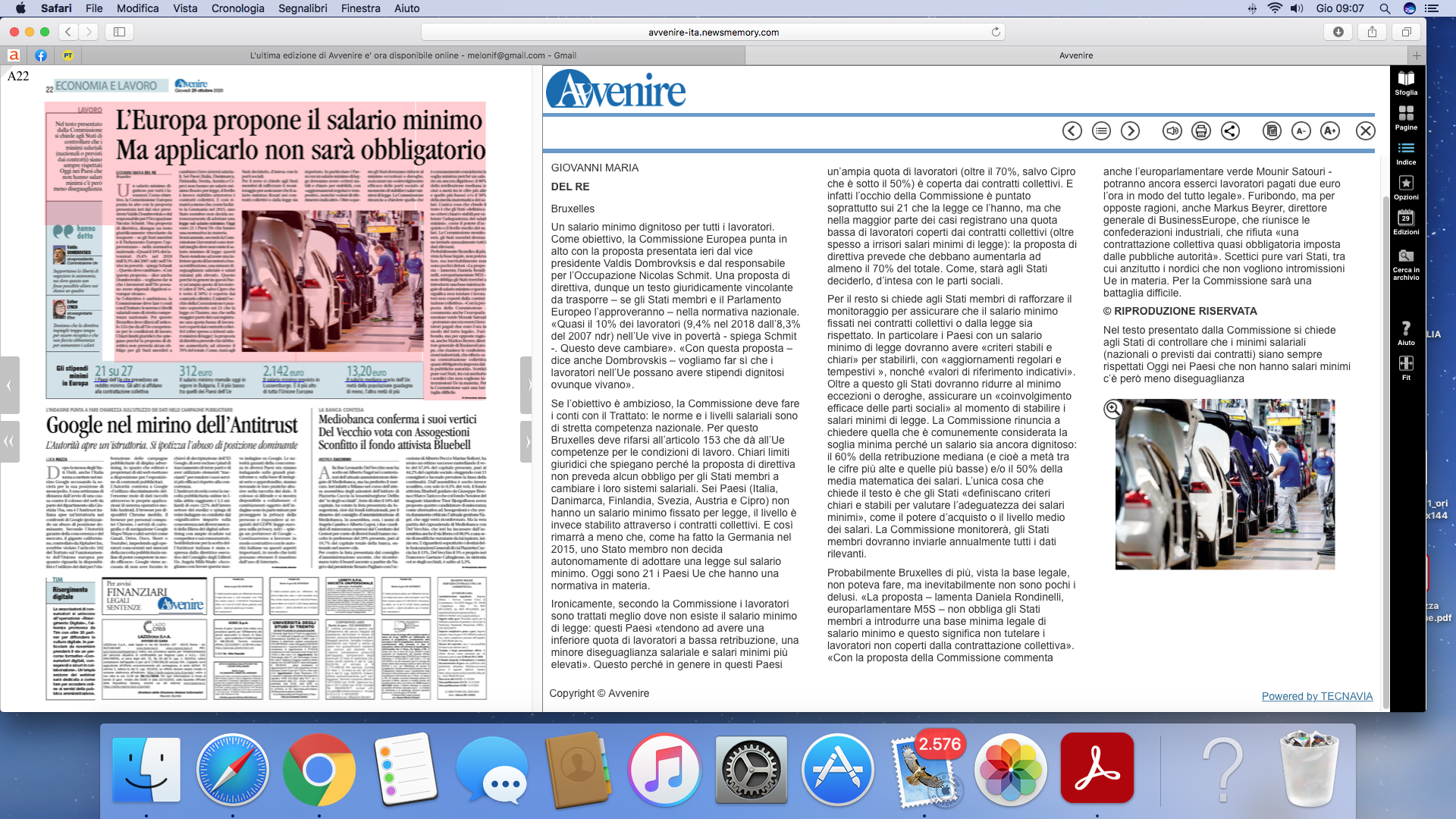Open Mail with 2.576 unread badge
The width and height of the screenshot is (1456, 819).
pos(924,770)
